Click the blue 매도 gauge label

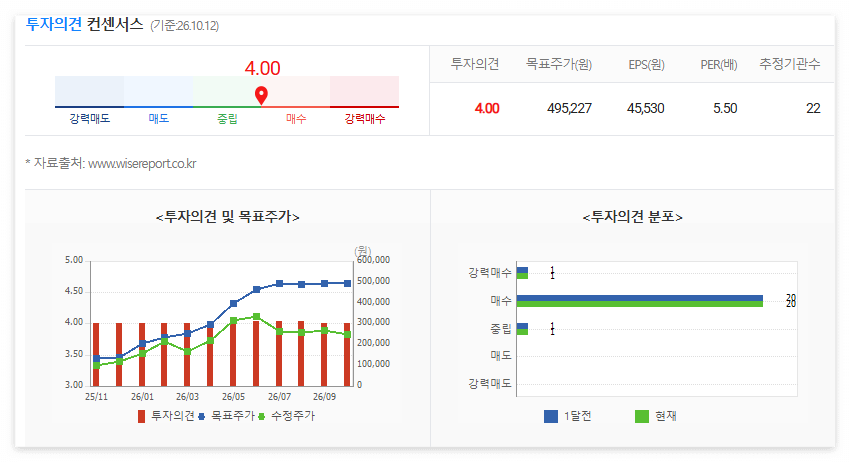(159, 118)
